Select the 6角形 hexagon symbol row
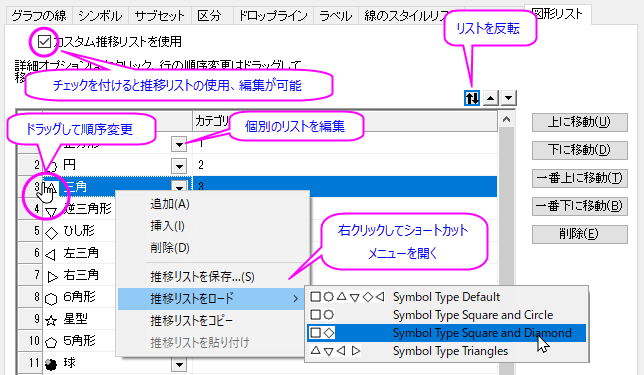 (79, 297)
